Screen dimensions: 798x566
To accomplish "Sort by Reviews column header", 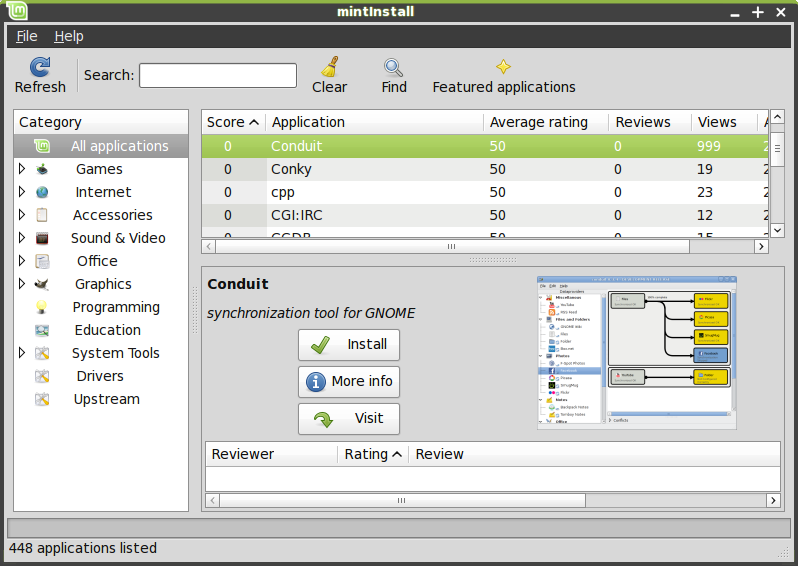I will pos(650,122).
